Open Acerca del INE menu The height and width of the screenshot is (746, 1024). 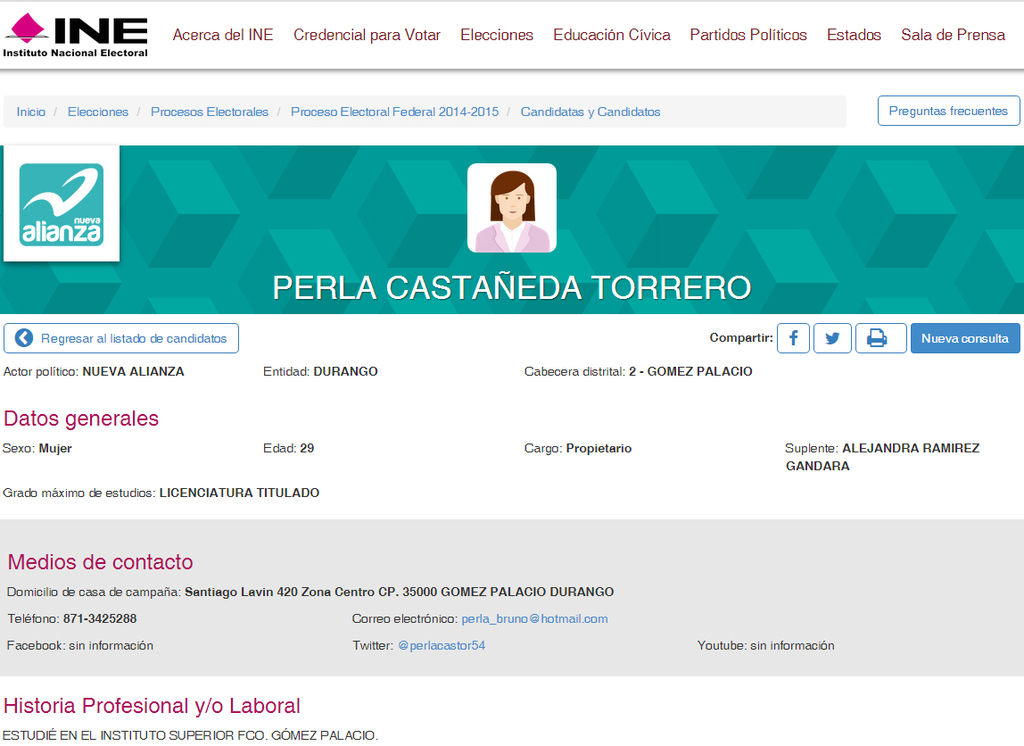[223, 35]
